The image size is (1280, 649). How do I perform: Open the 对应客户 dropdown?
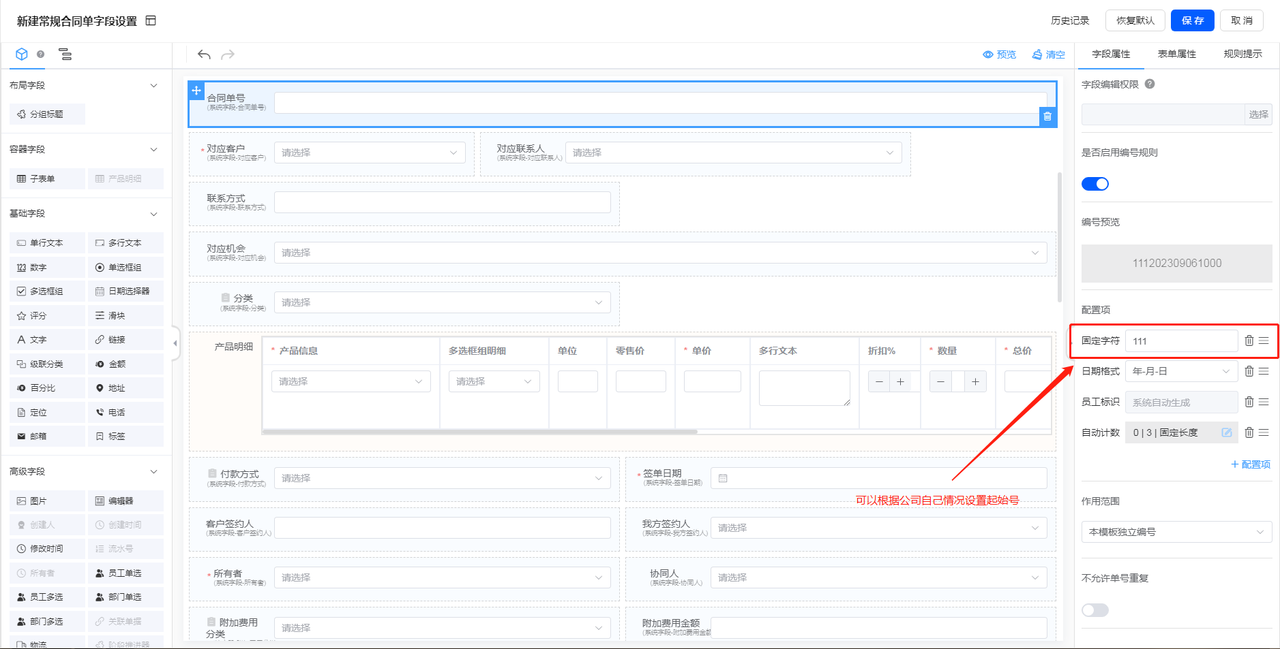coord(370,153)
